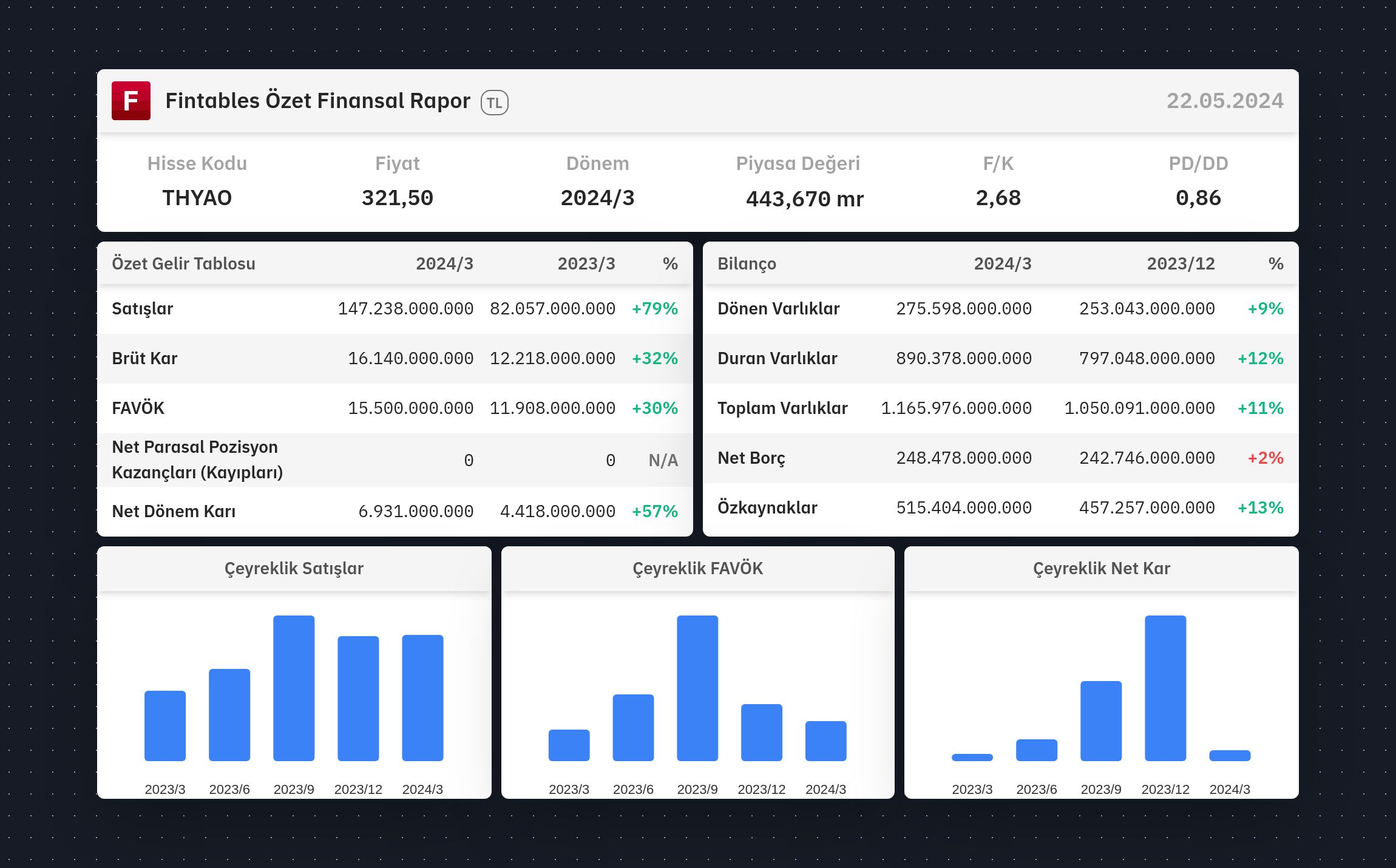
Task: Click the Satışlar row label
Action: (143, 309)
